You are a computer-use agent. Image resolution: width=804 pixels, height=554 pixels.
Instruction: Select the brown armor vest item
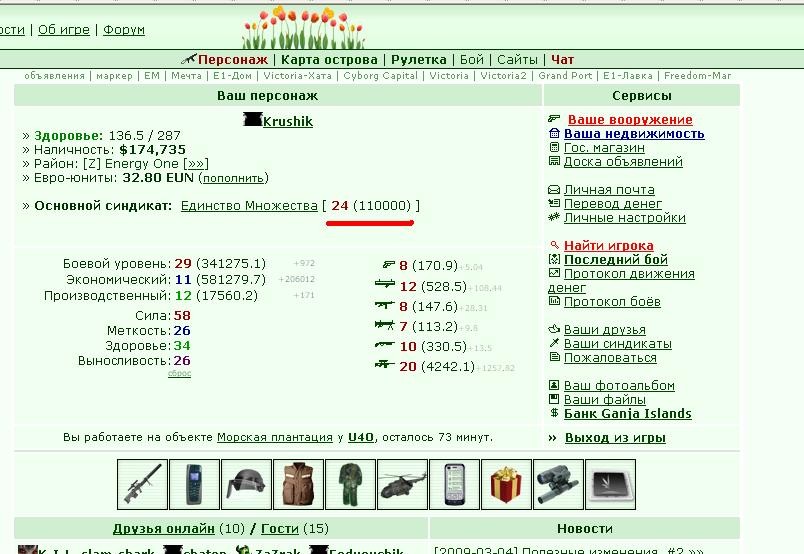click(298, 485)
